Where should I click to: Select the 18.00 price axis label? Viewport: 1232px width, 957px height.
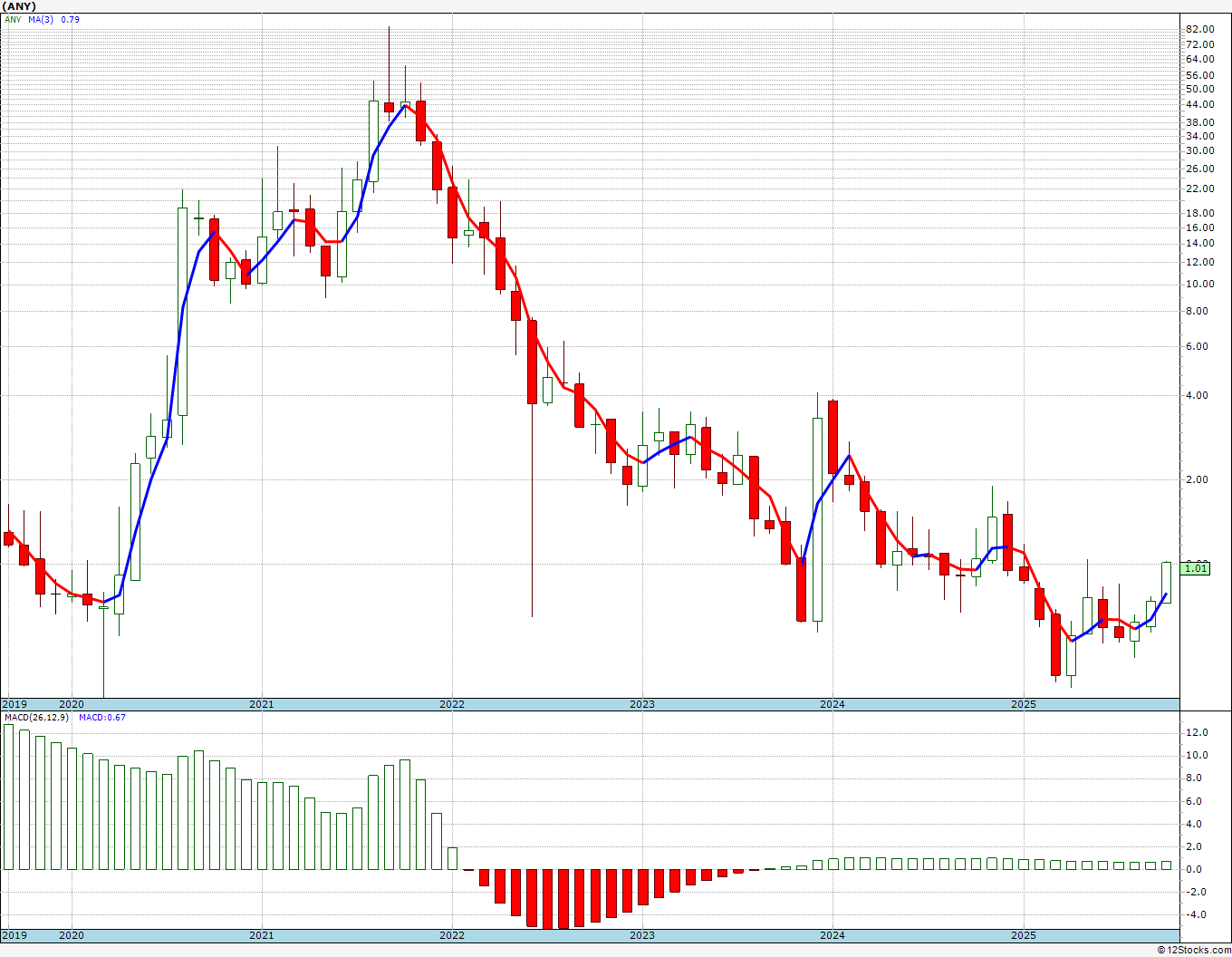pos(1199,214)
